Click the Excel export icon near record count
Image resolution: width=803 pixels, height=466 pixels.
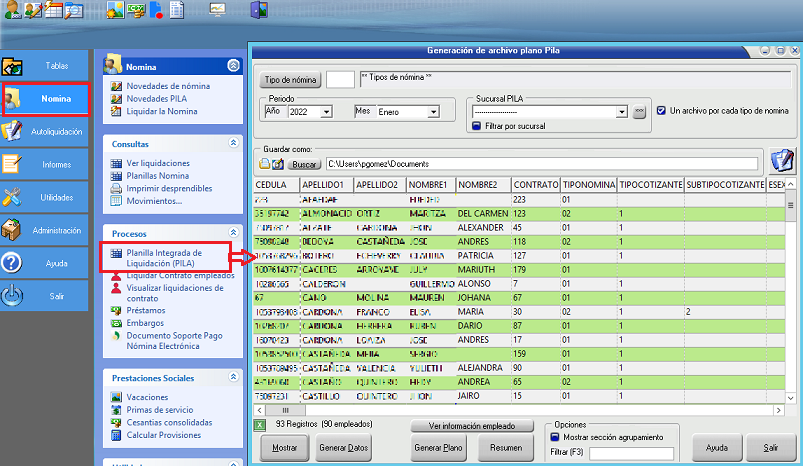click(x=260, y=427)
